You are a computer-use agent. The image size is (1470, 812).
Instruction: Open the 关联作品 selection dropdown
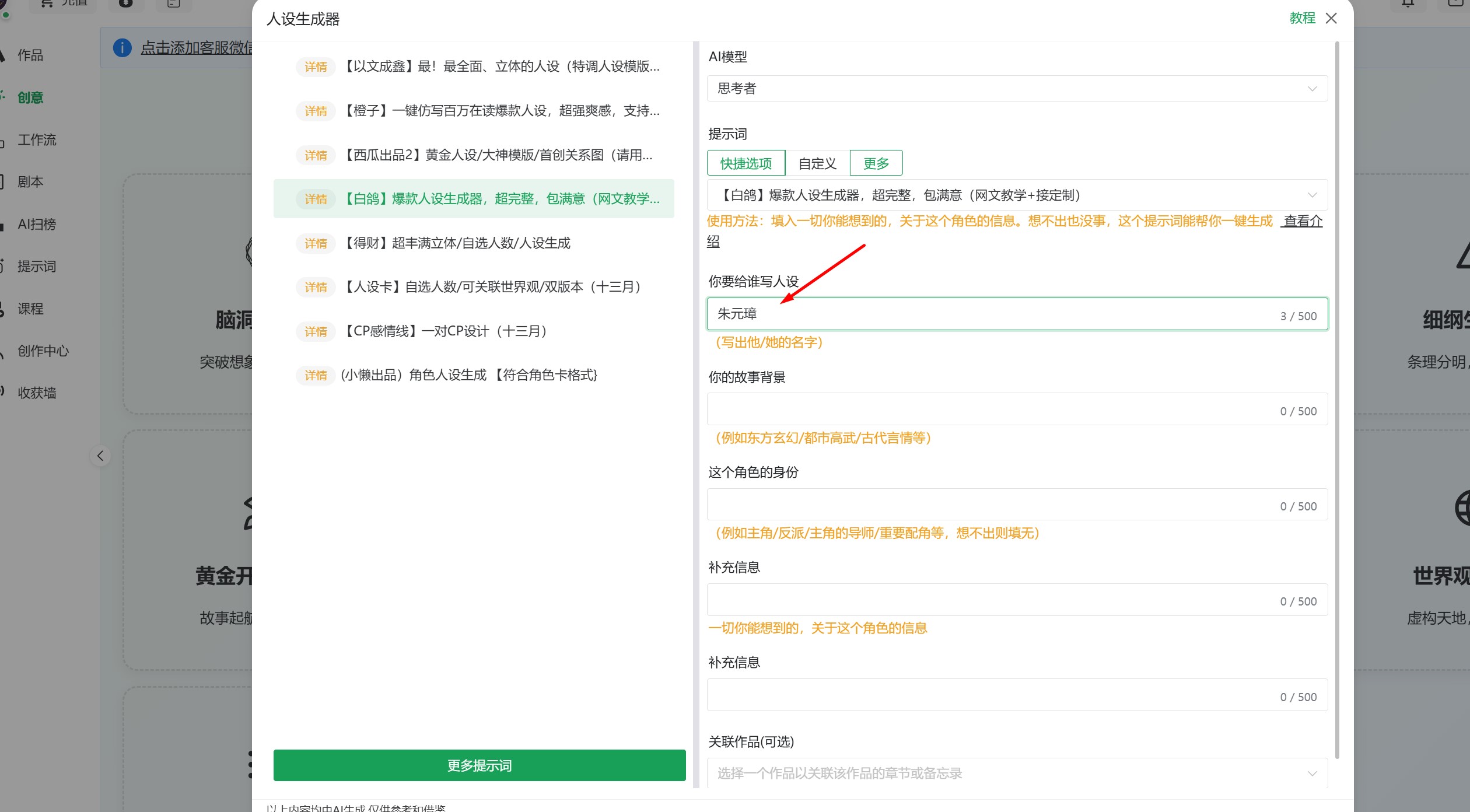point(1017,773)
